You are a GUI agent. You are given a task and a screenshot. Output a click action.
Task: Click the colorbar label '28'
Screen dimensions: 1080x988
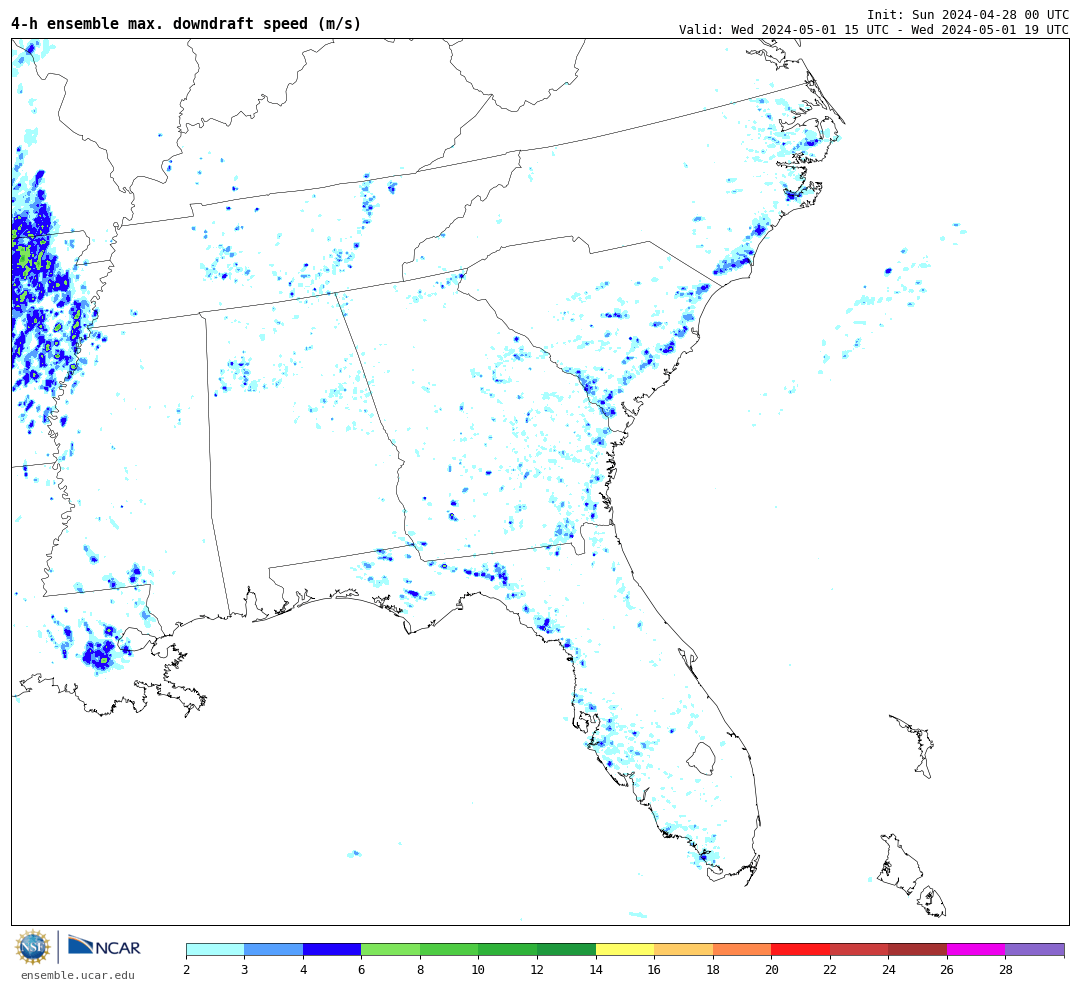(1006, 969)
